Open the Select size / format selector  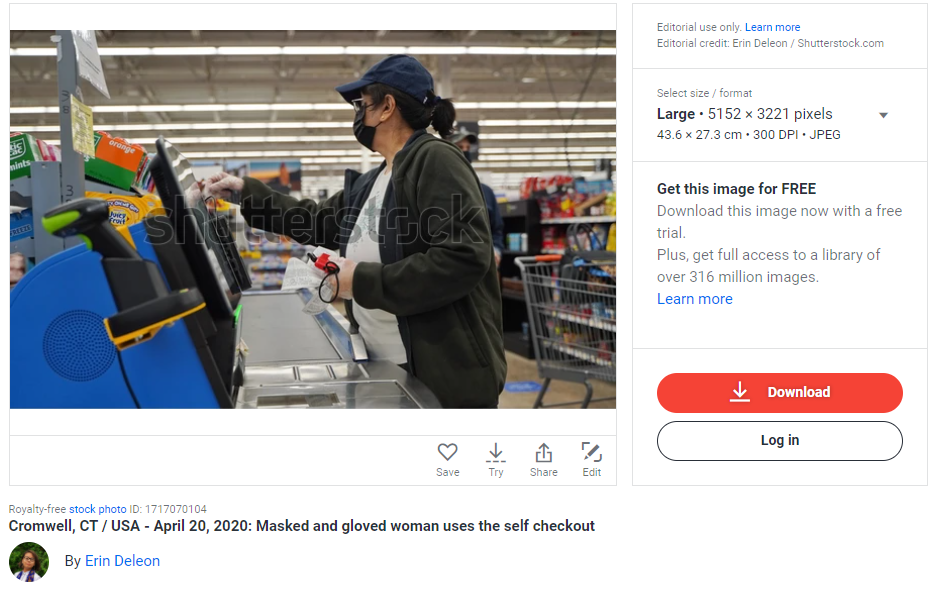pyautogui.click(x=772, y=115)
